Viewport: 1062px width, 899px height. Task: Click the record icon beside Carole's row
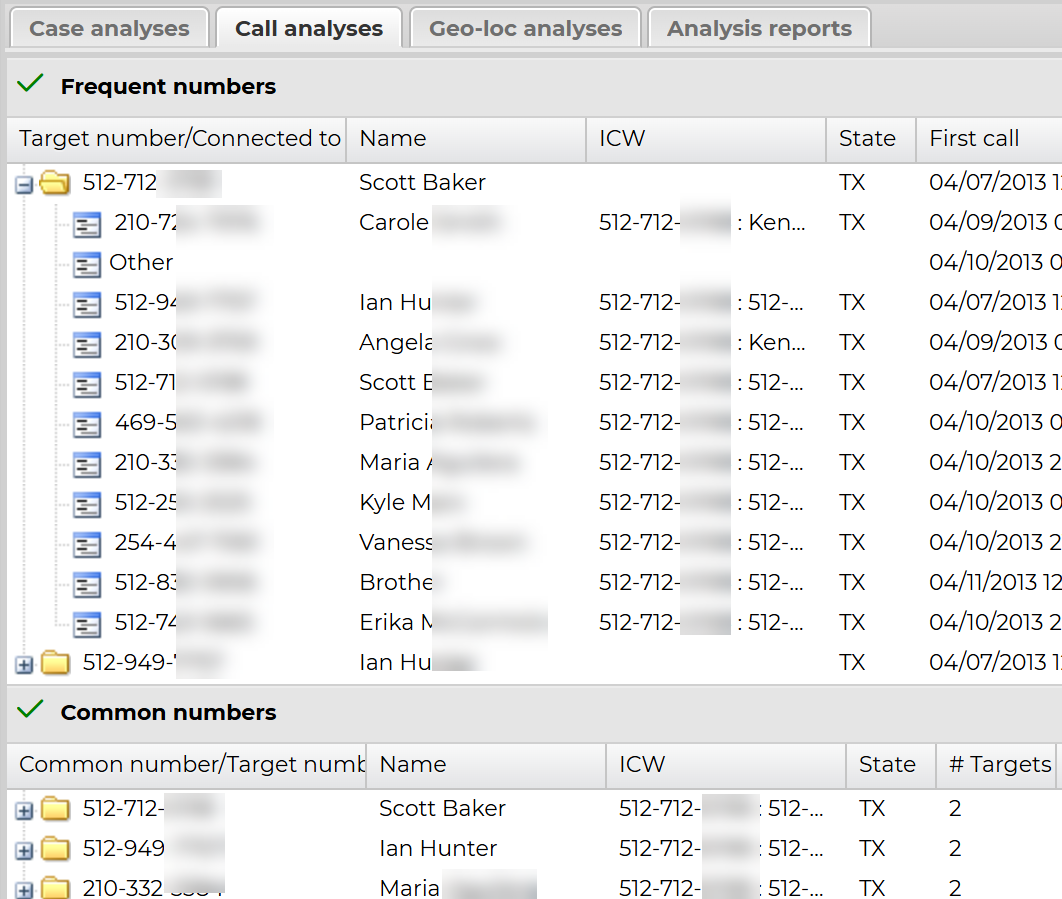click(88, 224)
